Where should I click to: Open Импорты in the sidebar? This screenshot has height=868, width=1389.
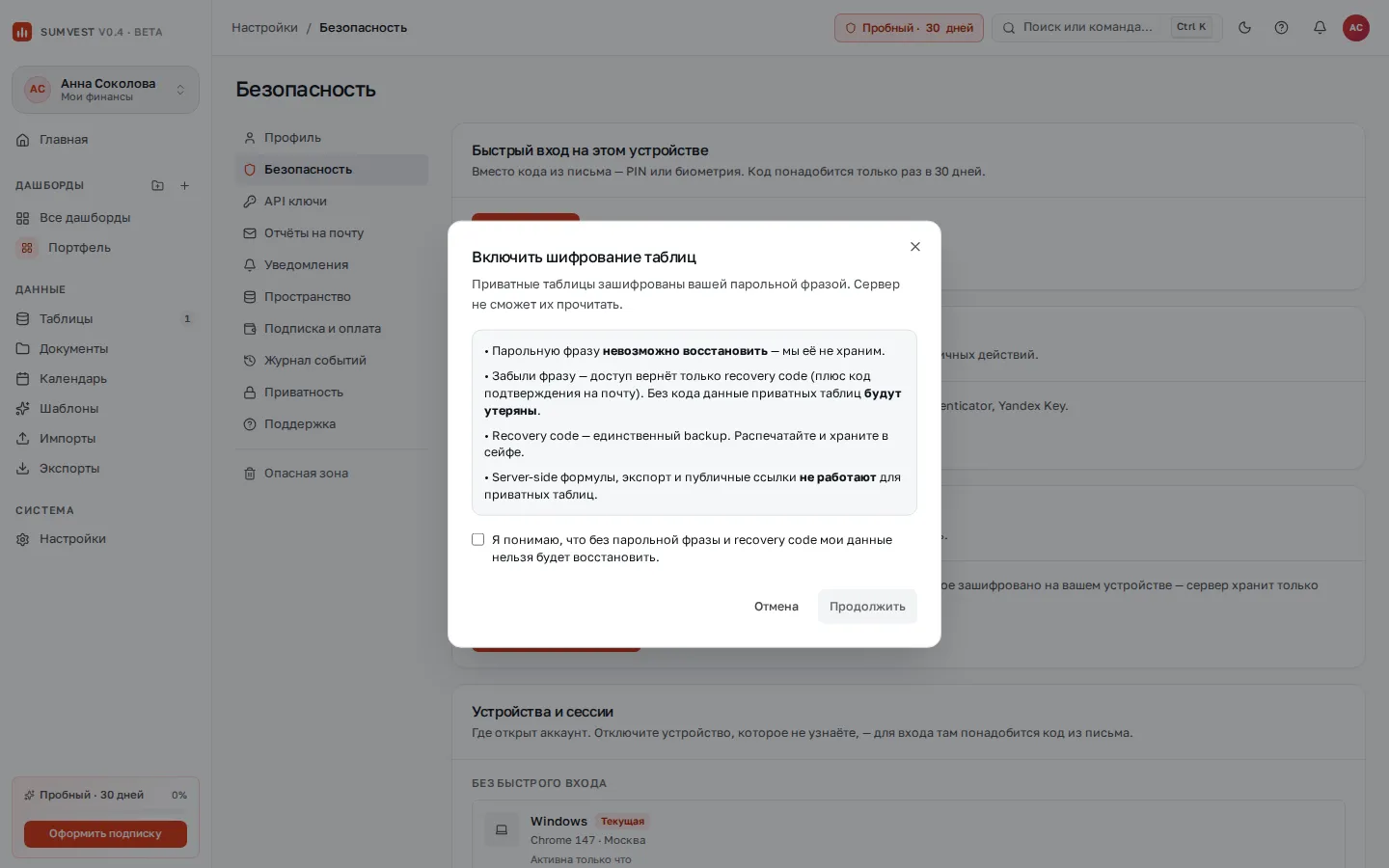(x=105, y=439)
